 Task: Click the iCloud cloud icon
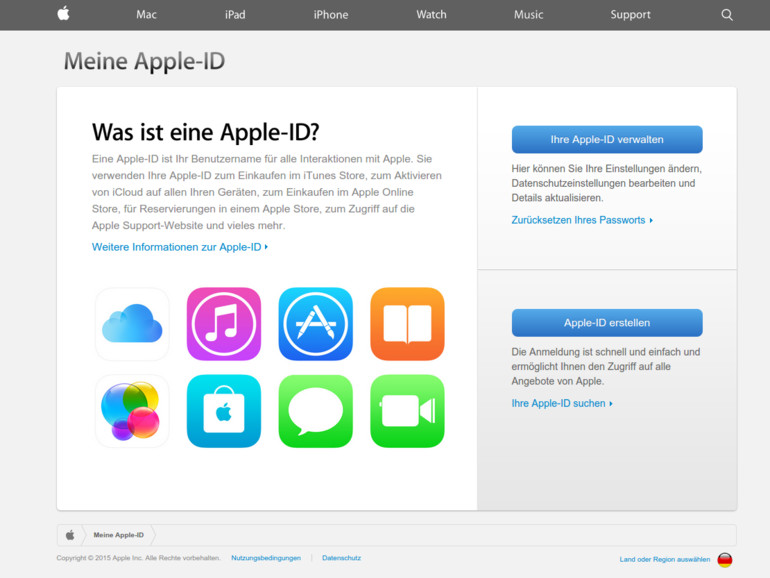pyautogui.click(x=132, y=324)
